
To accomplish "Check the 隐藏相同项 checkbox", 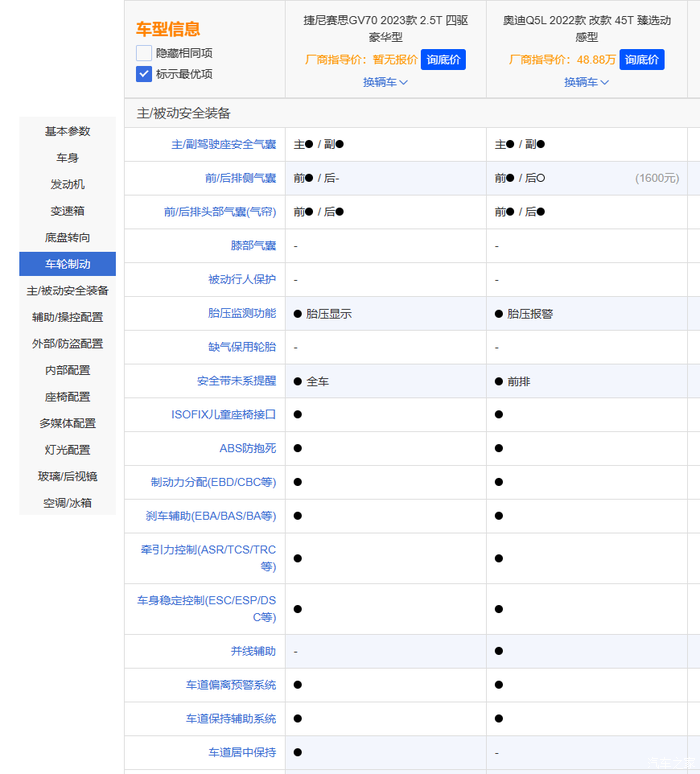I will coord(144,53).
